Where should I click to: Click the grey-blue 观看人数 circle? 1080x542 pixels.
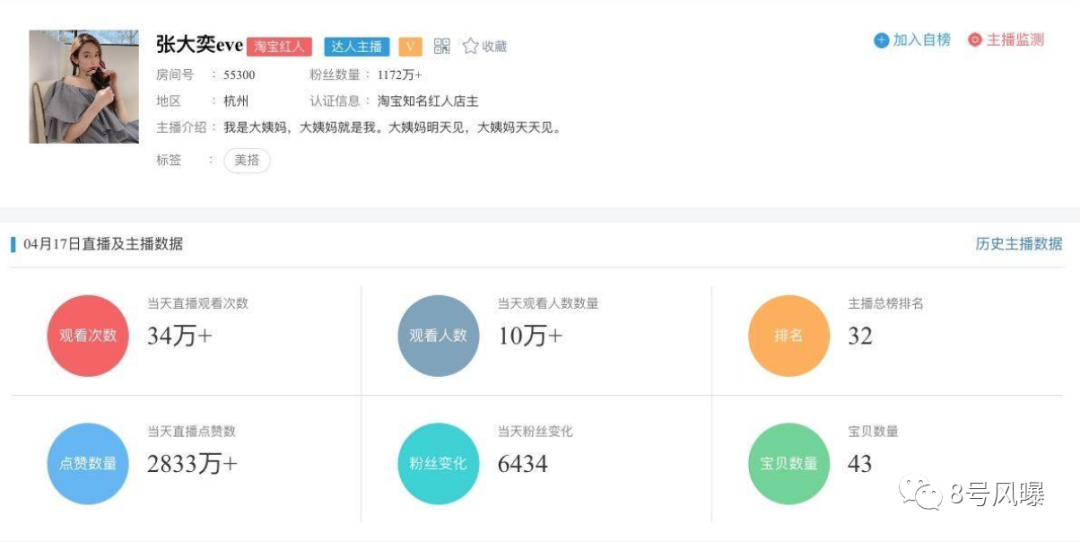[438, 335]
